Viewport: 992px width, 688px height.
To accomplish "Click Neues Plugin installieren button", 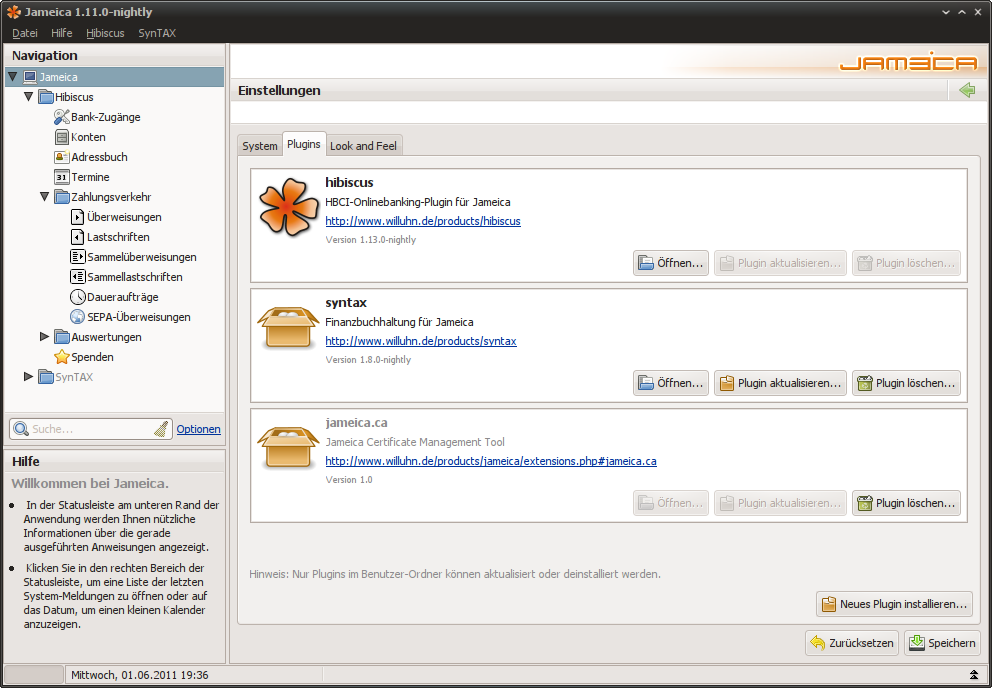I will [x=895, y=604].
